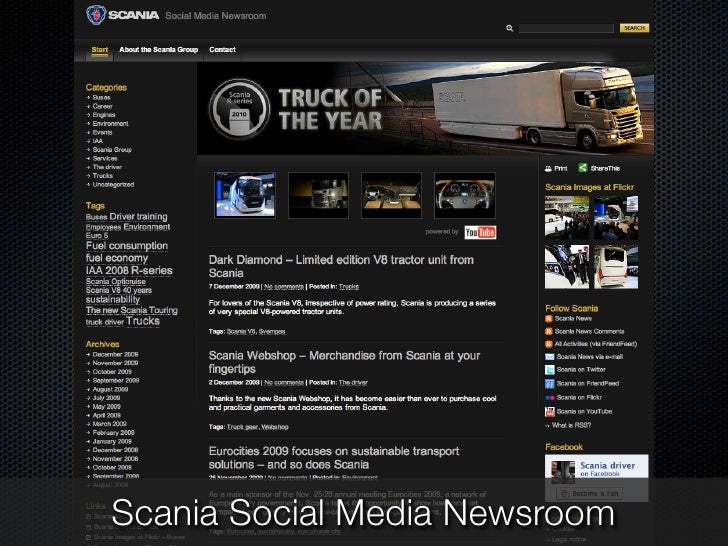The width and height of the screenshot is (728, 546).
Task: Open the November 2009 archive
Action: click(115, 363)
